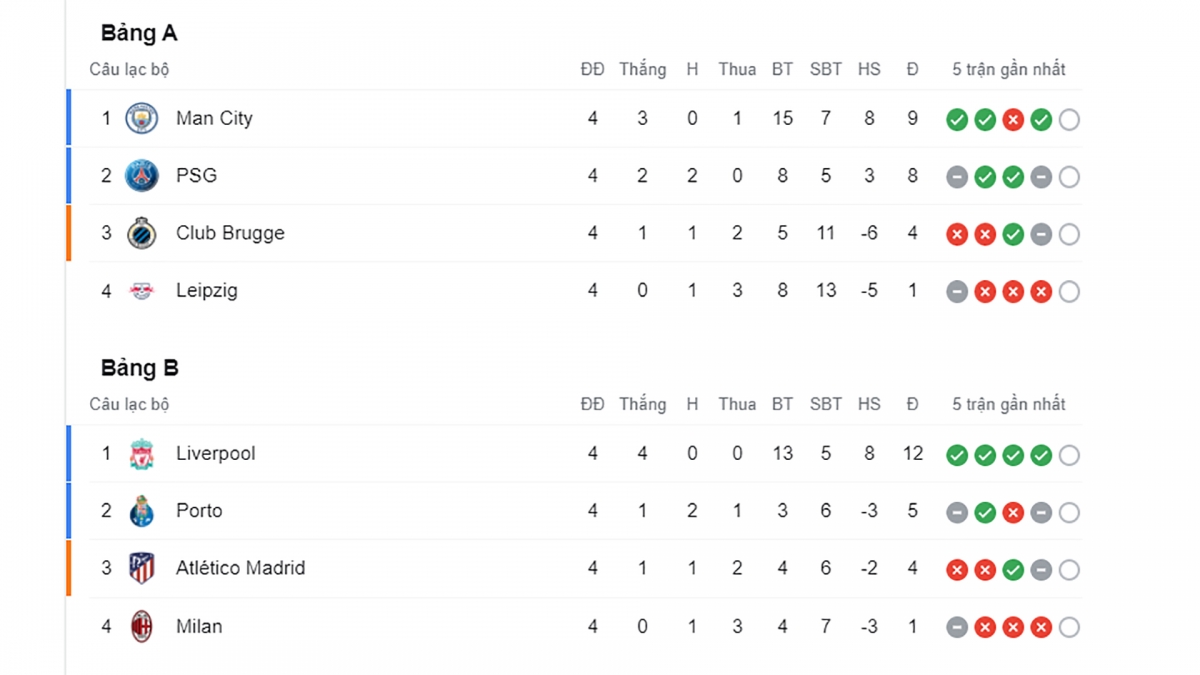Open the Liverpool team link
The height and width of the screenshot is (675, 1200).
215,454
